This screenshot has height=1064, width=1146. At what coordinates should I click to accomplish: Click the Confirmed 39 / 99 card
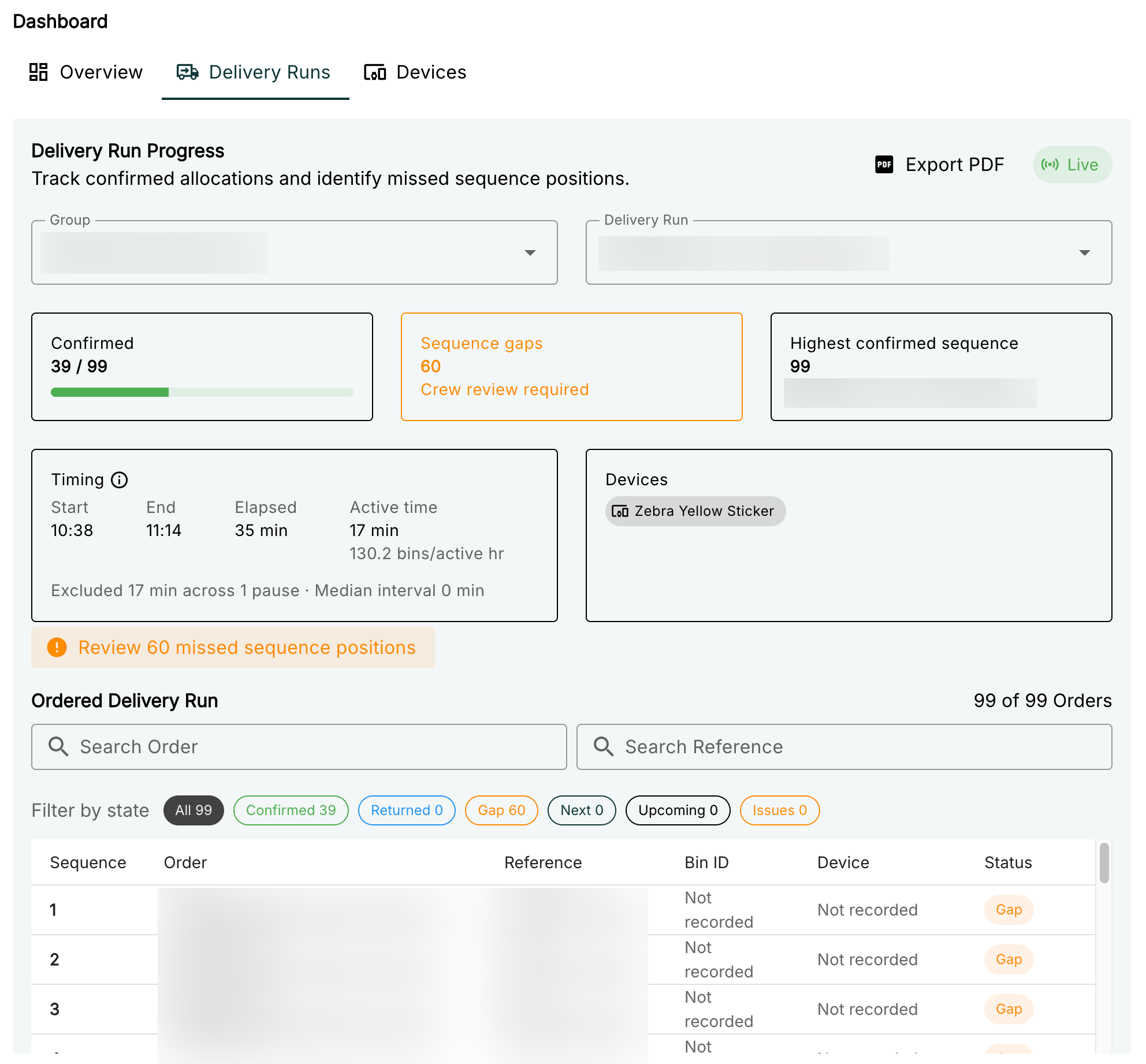(202, 367)
